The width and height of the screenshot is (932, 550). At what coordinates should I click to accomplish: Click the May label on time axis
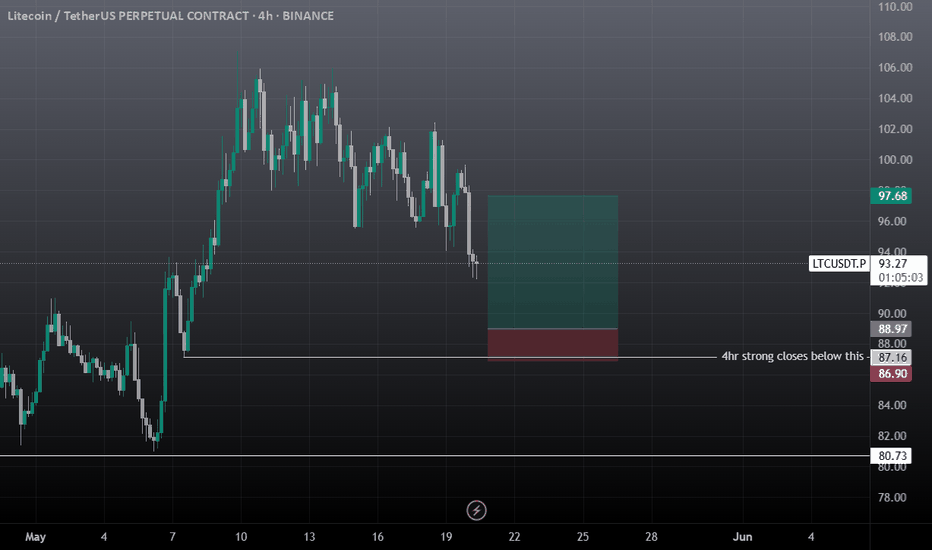coord(35,537)
